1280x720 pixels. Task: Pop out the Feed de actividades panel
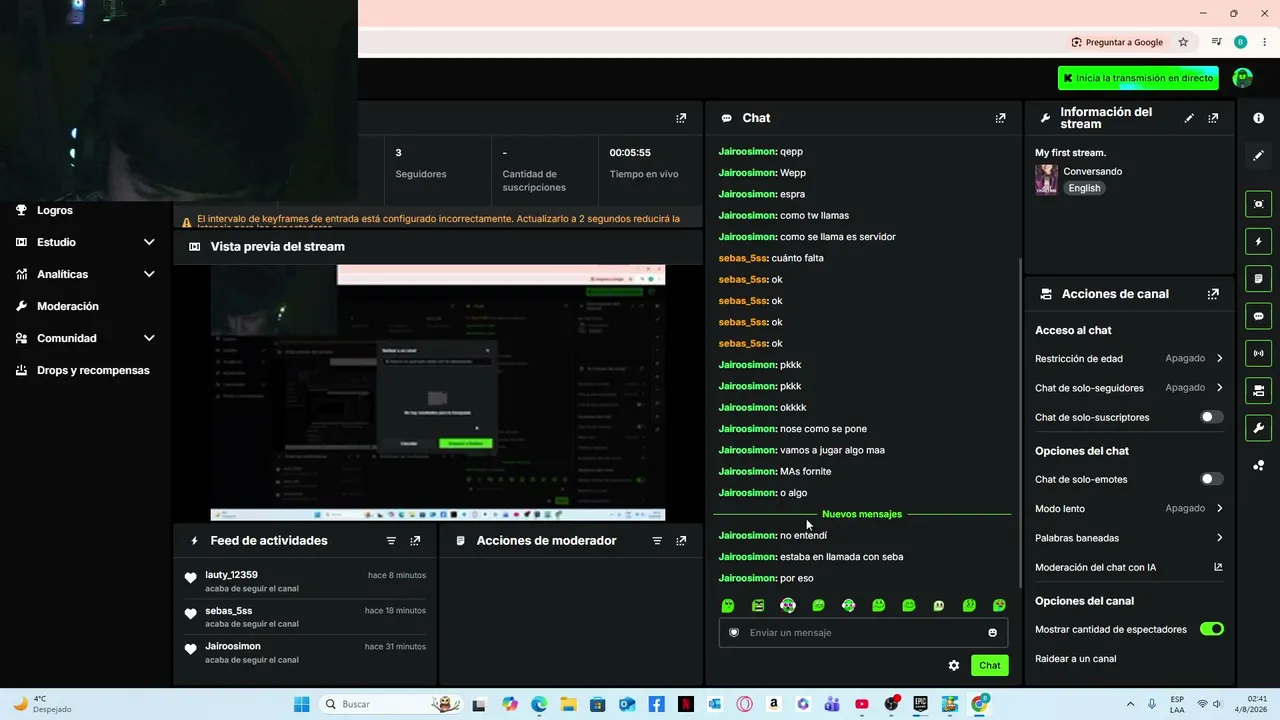(415, 541)
